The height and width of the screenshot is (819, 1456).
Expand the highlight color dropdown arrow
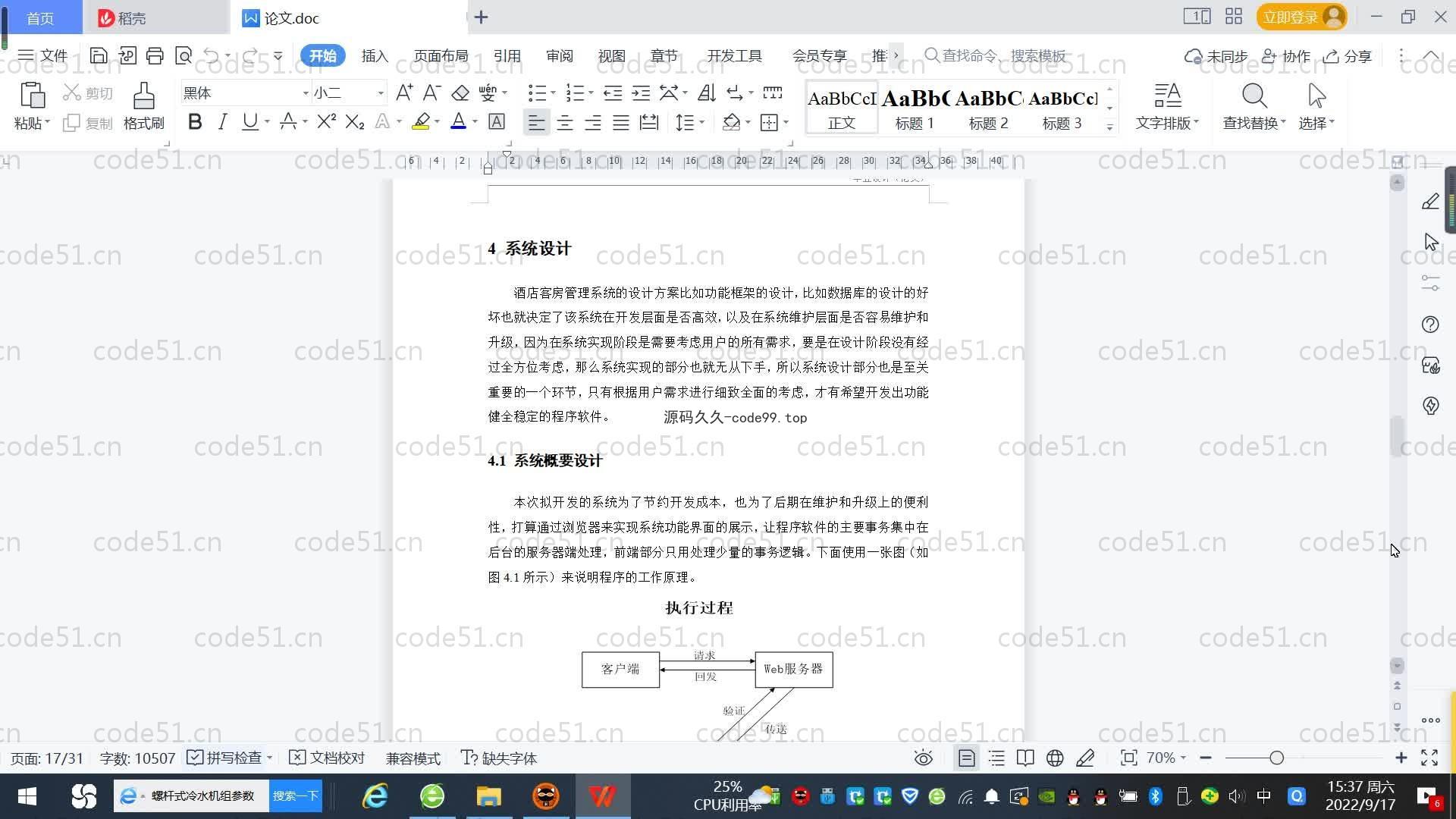coord(437,122)
